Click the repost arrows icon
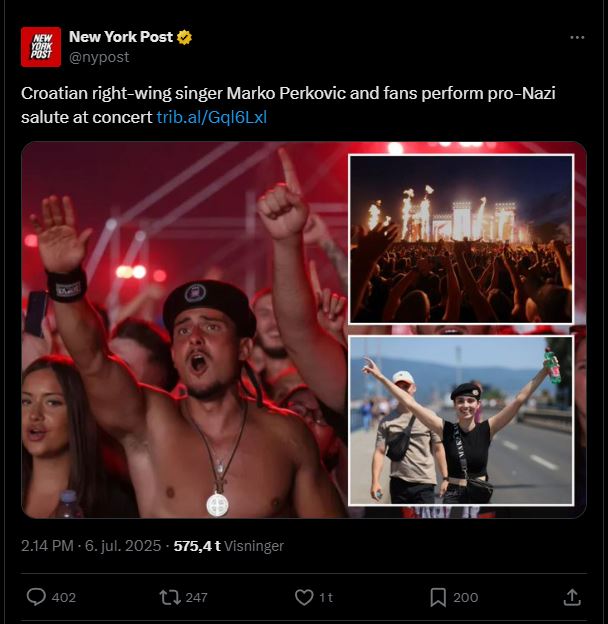Viewport: 608px width, 624px height. (x=170, y=597)
